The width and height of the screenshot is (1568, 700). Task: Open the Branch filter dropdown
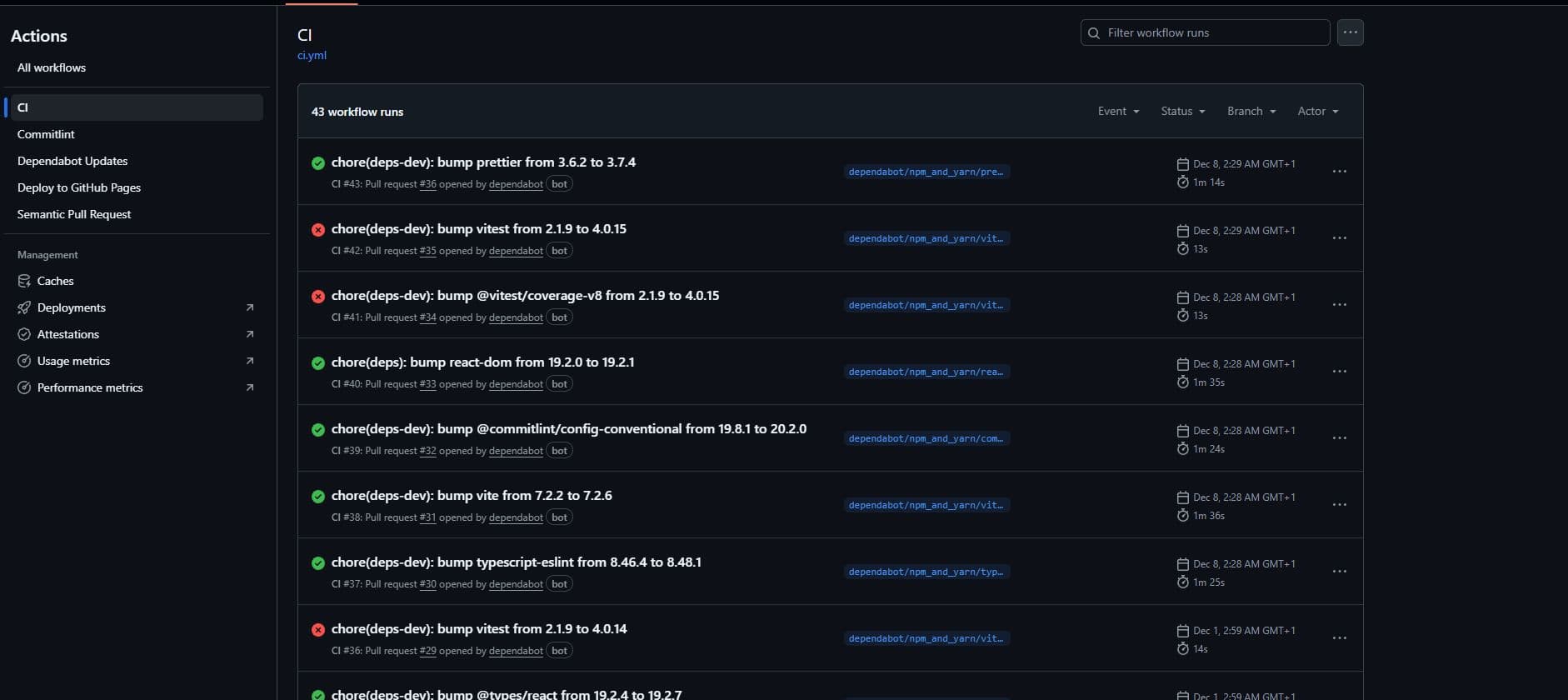(x=1251, y=111)
